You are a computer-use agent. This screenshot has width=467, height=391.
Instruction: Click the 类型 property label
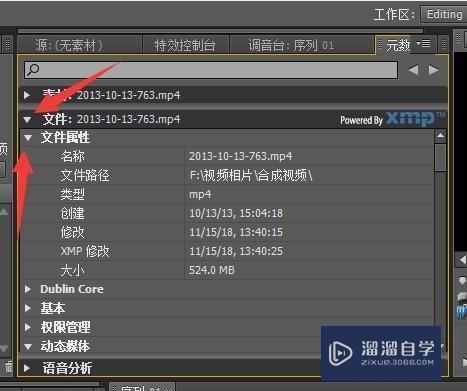tap(72, 194)
